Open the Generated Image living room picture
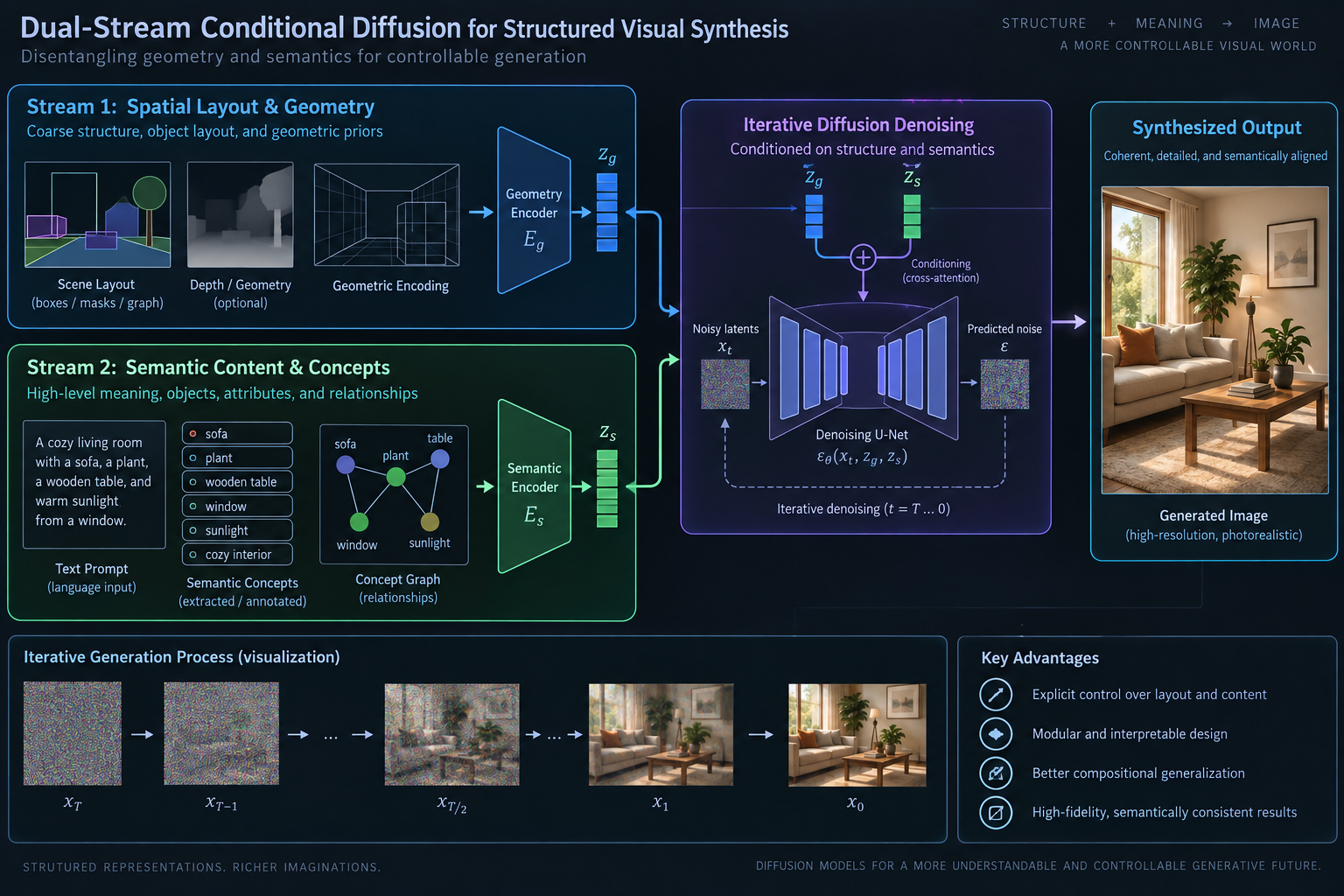 click(1214, 339)
